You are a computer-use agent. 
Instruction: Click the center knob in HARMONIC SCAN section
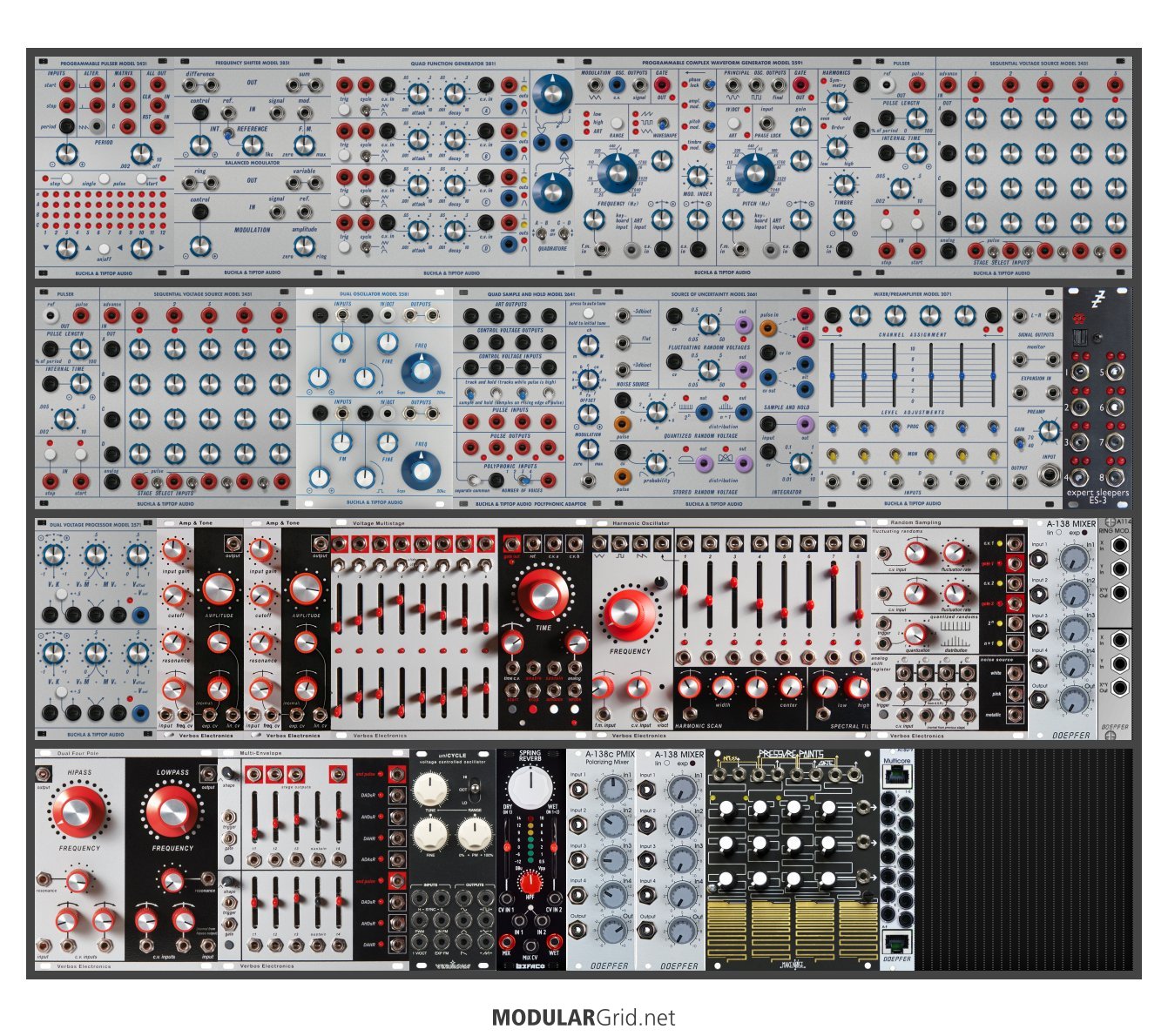point(789,687)
